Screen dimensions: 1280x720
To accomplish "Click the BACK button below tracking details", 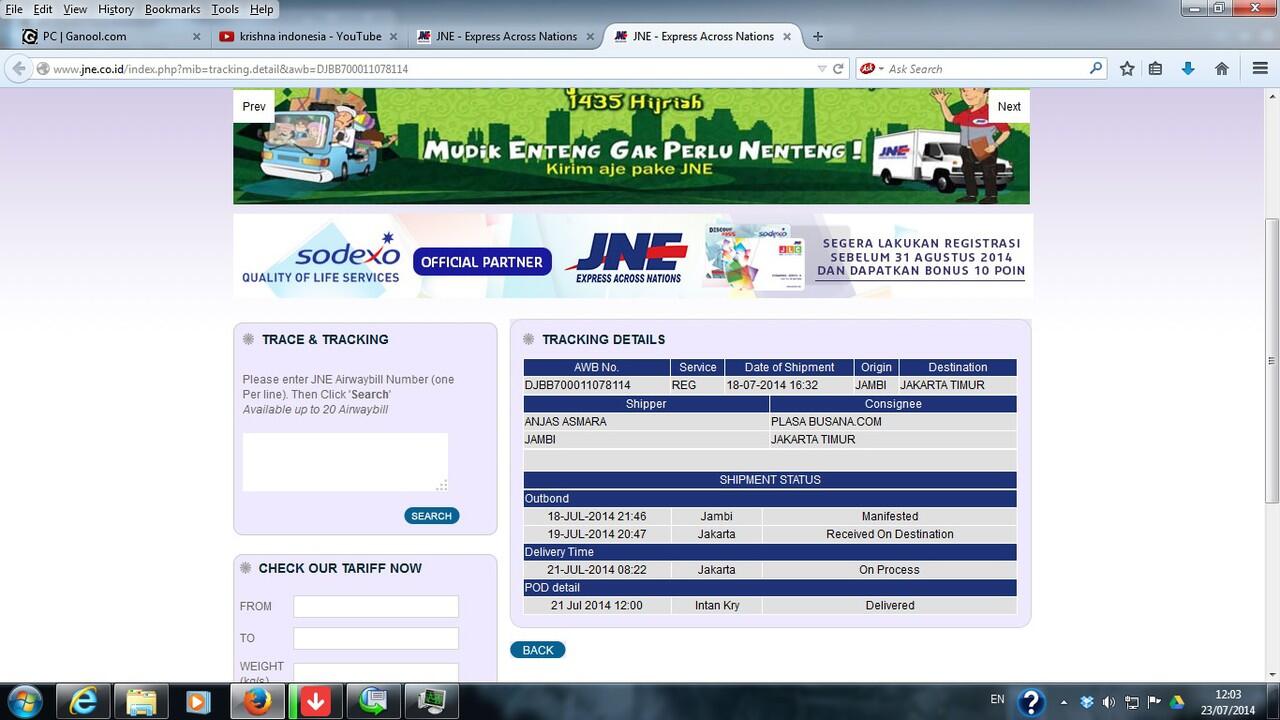I will [538, 650].
